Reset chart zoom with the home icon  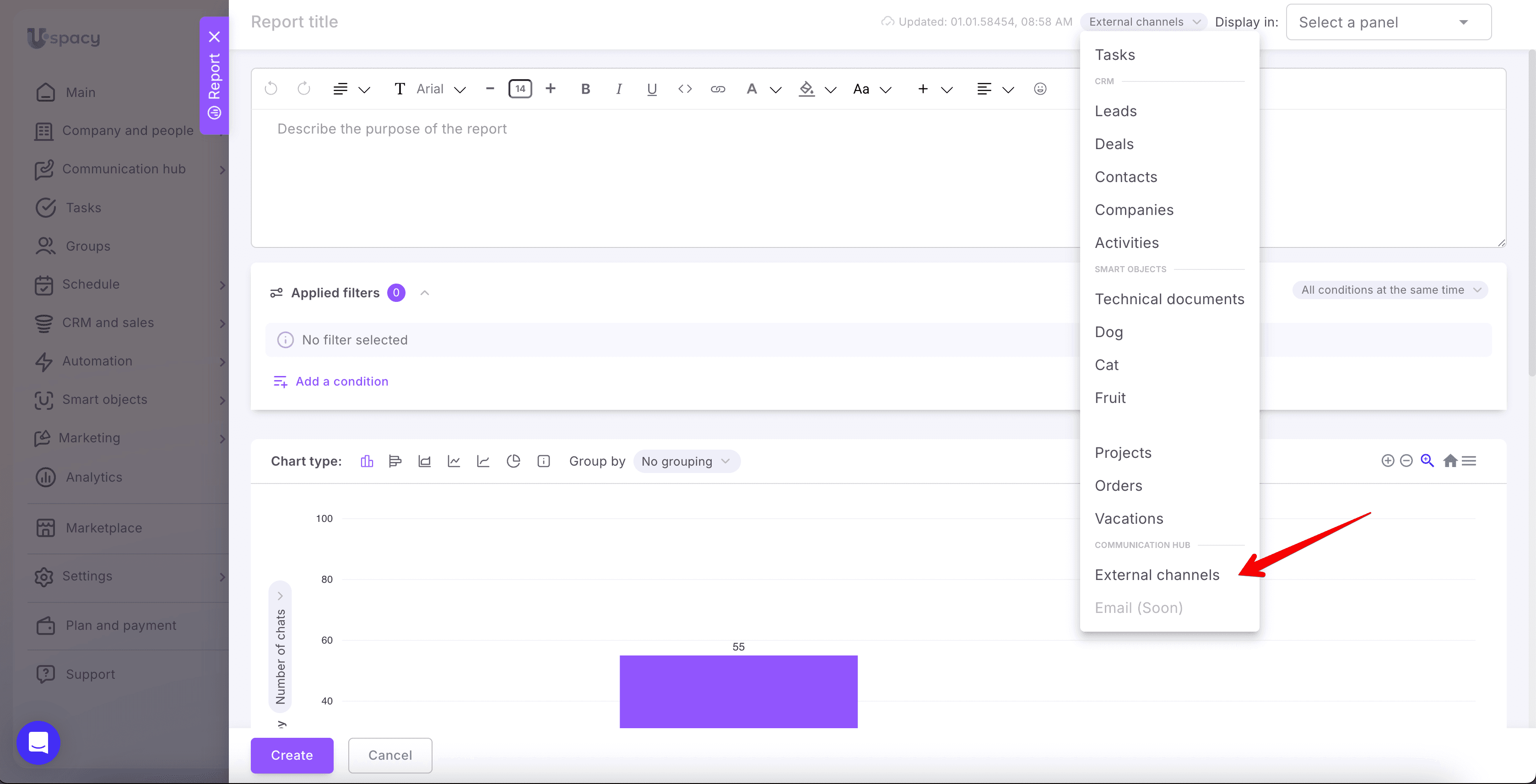pos(1450,461)
